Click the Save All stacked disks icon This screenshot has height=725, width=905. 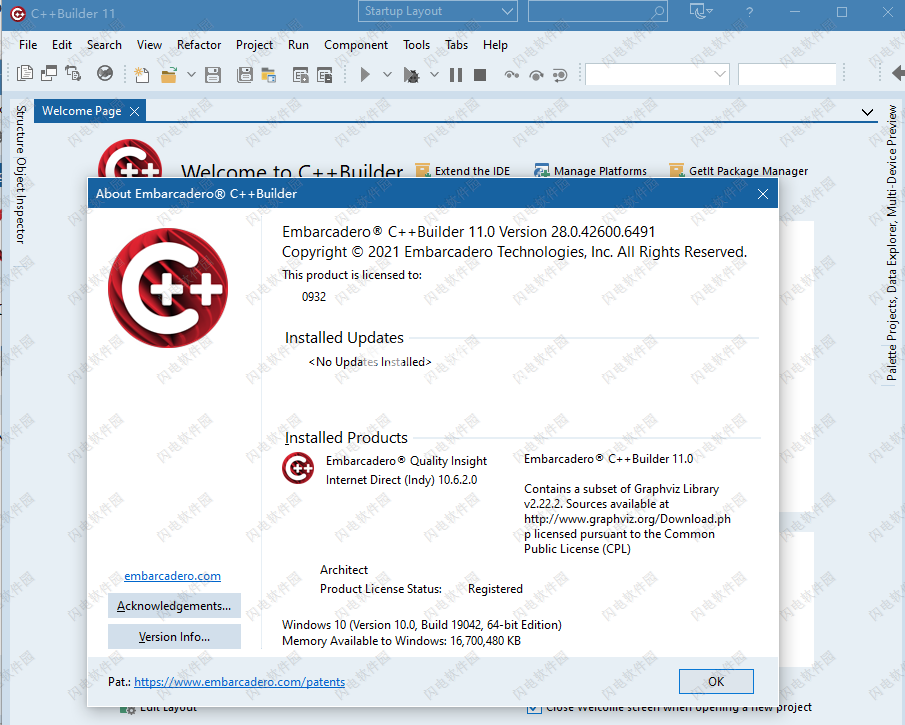[x=245, y=74]
